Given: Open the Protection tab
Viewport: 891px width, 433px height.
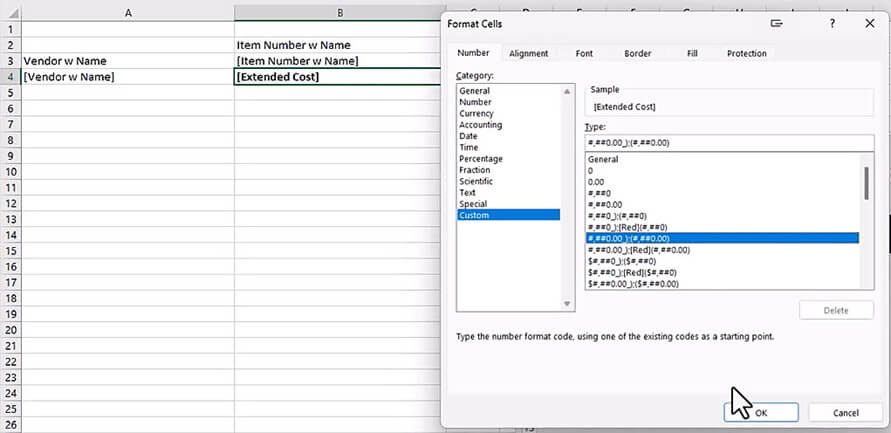Looking at the screenshot, I should (x=746, y=53).
